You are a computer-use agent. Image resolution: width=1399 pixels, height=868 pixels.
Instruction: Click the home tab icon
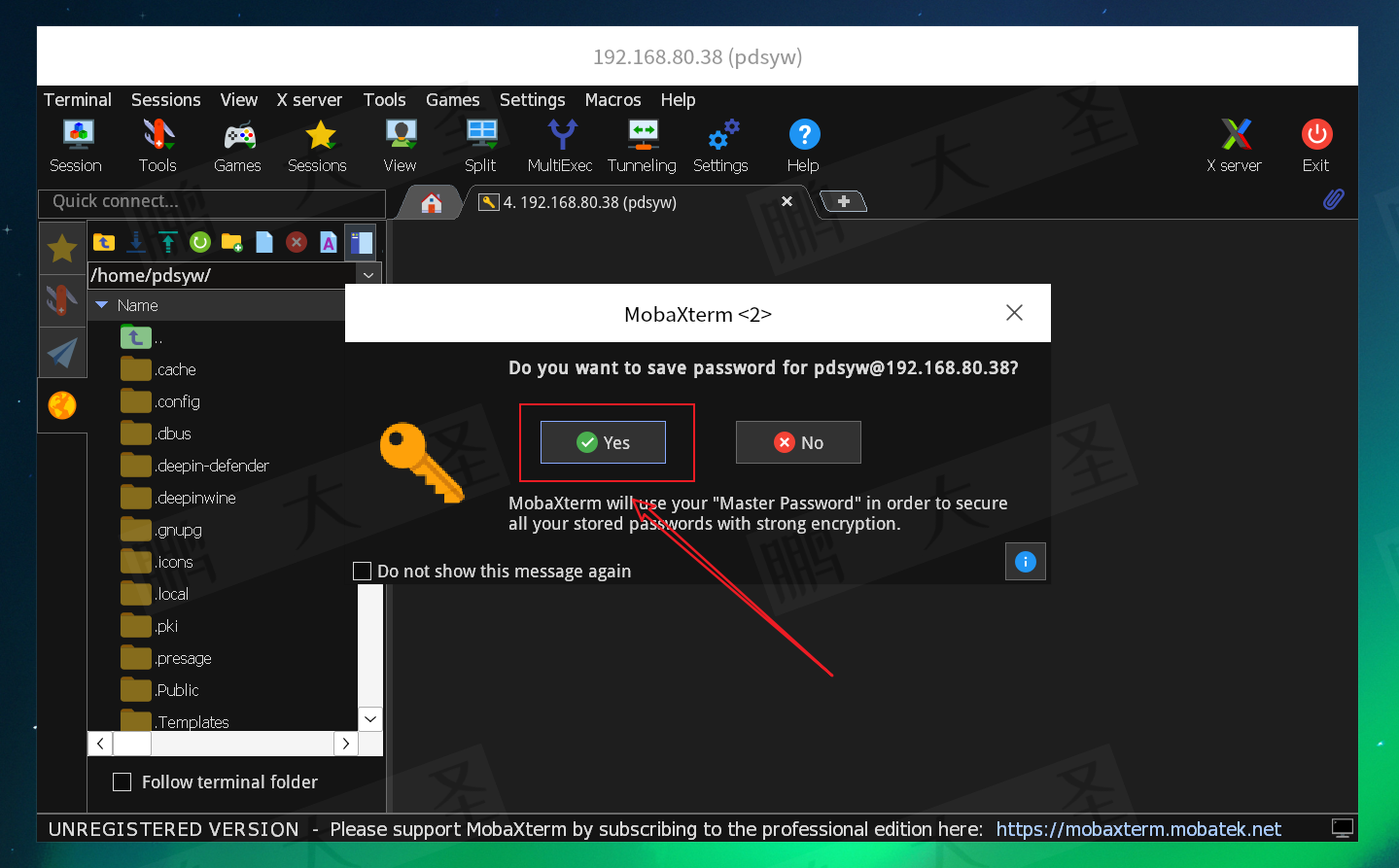pyautogui.click(x=432, y=202)
